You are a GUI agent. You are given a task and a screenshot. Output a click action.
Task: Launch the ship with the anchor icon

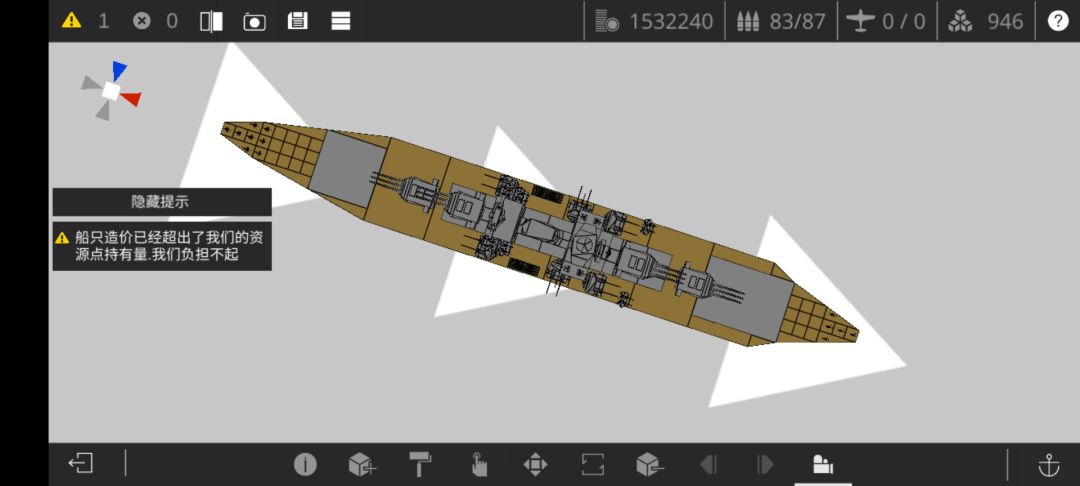coord(1048,465)
